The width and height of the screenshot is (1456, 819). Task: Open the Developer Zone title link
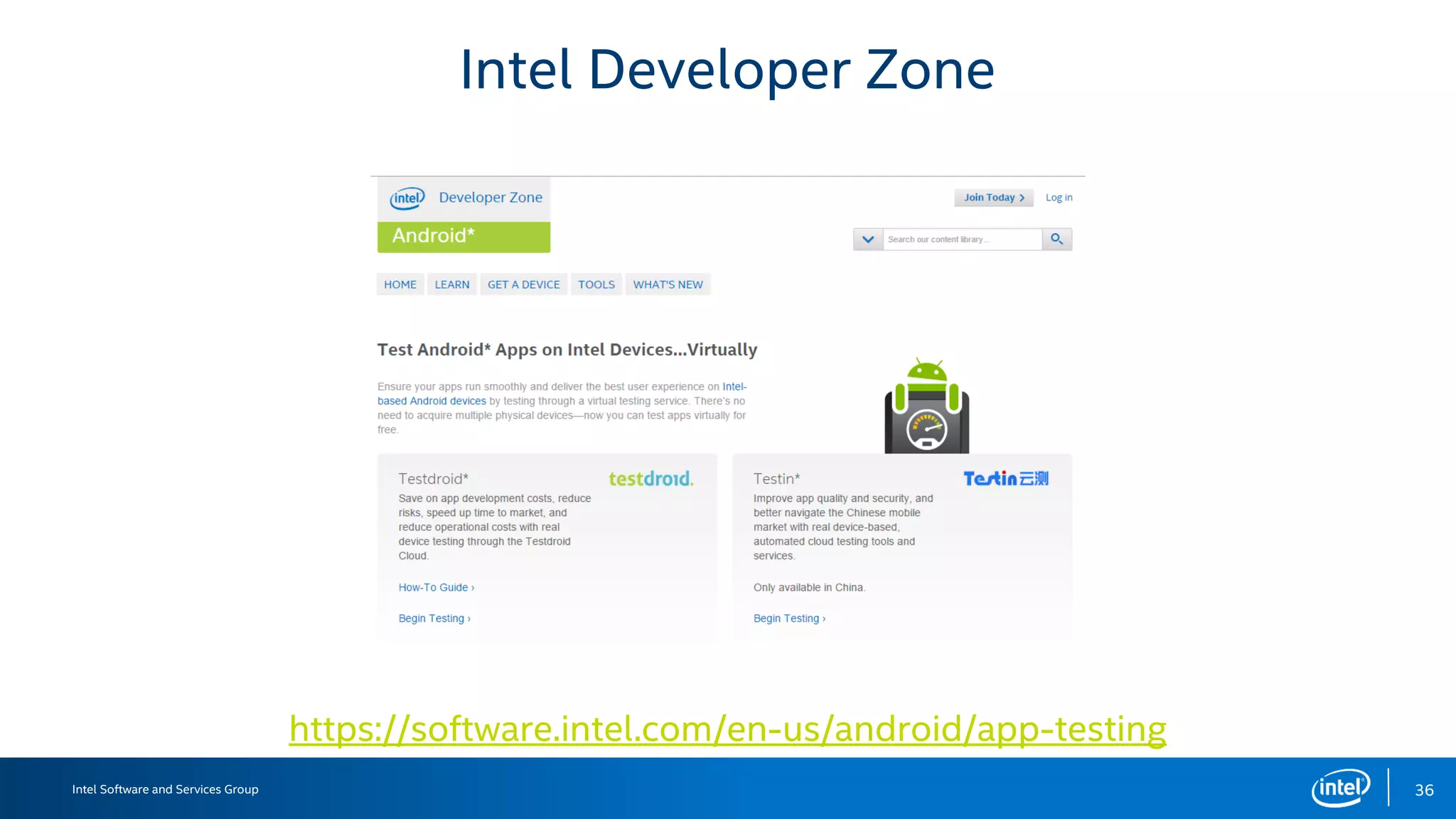pyautogui.click(x=491, y=198)
